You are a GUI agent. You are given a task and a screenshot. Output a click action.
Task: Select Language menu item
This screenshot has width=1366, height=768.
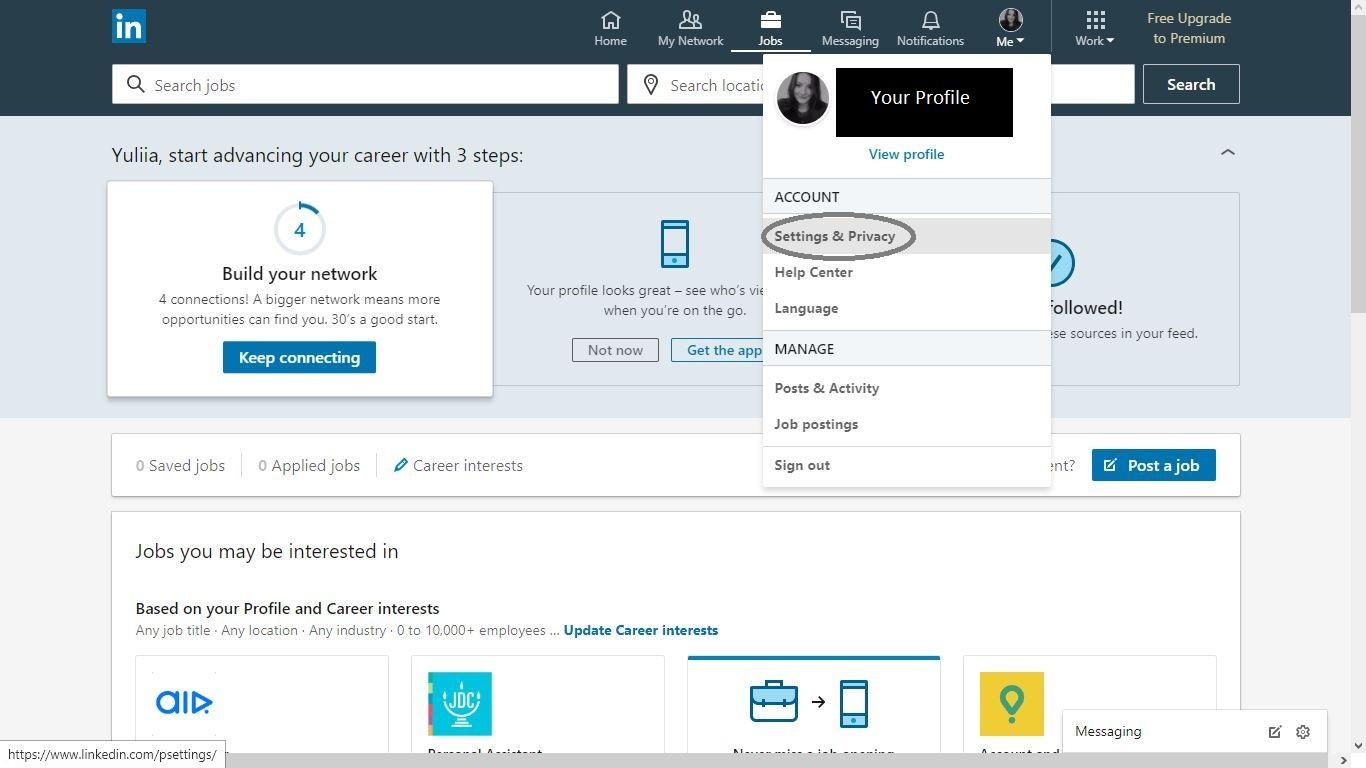click(x=806, y=308)
